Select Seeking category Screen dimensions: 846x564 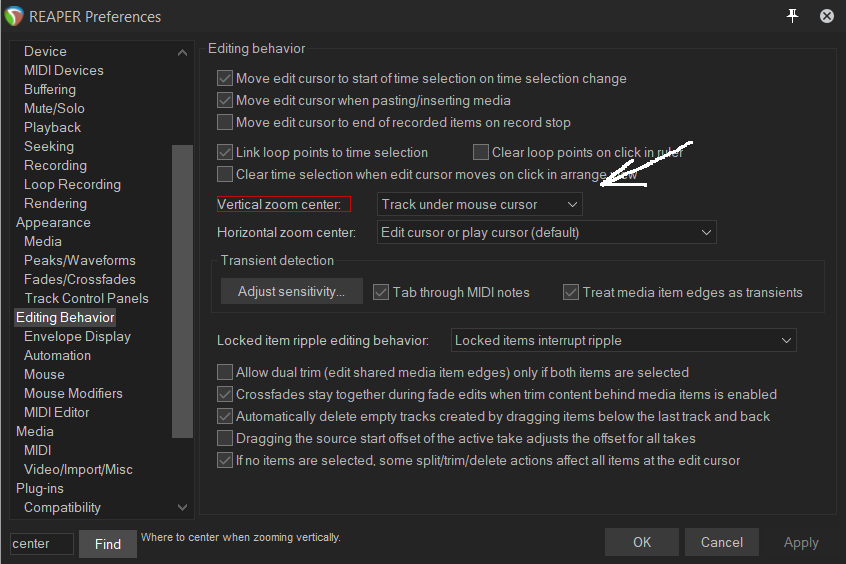point(49,146)
